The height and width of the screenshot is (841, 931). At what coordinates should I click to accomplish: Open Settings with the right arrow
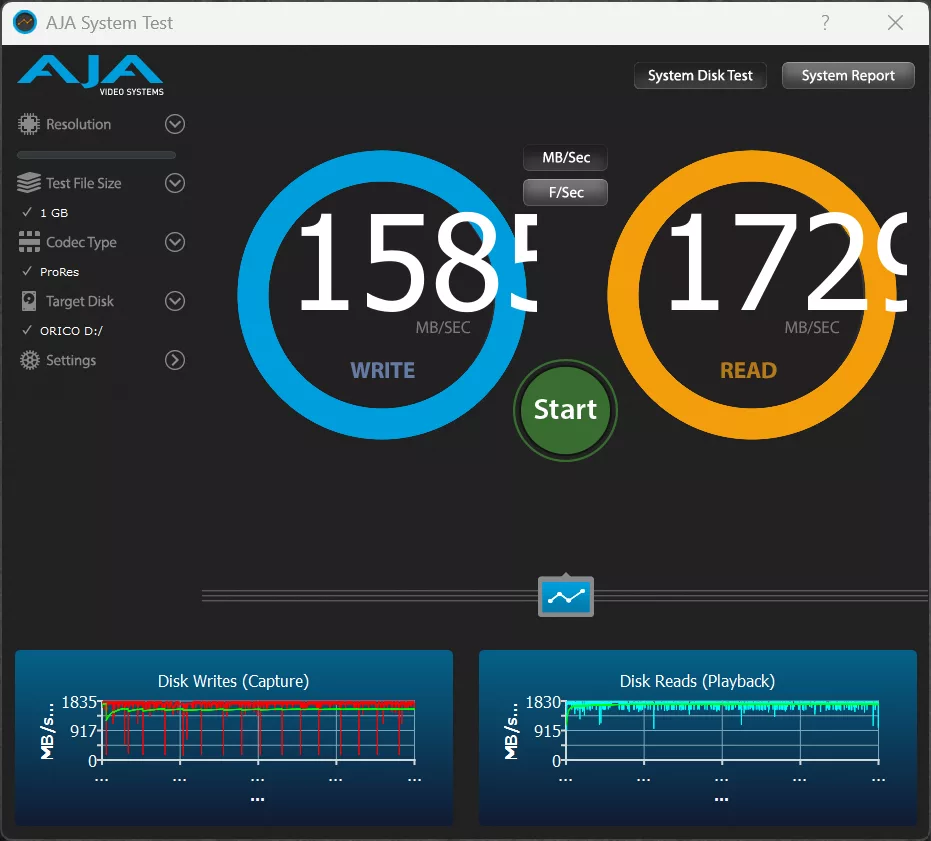pos(175,361)
